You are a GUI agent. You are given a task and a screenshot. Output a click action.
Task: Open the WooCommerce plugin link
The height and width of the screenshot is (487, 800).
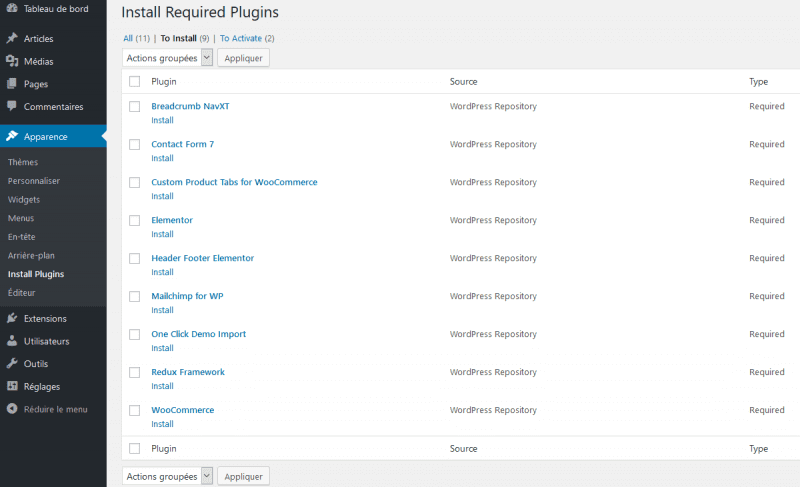click(183, 410)
